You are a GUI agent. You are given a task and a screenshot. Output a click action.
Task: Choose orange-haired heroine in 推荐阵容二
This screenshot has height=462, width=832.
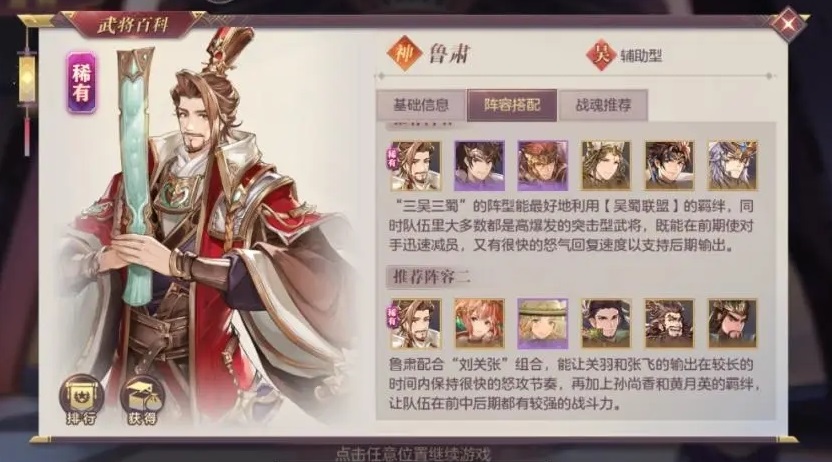(x=479, y=324)
